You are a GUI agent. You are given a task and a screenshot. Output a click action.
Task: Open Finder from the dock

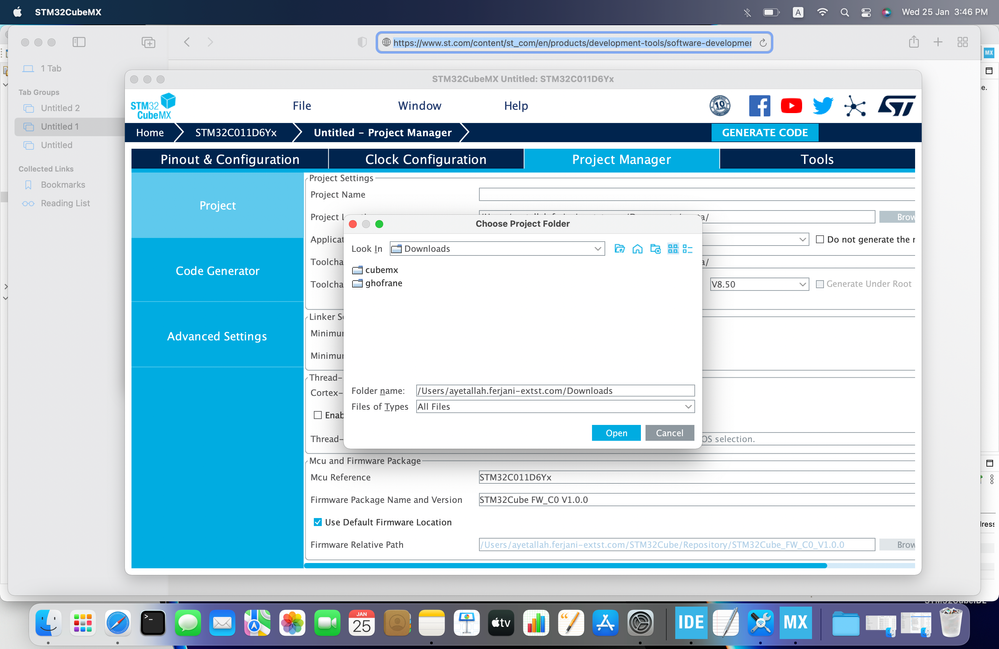48,622
